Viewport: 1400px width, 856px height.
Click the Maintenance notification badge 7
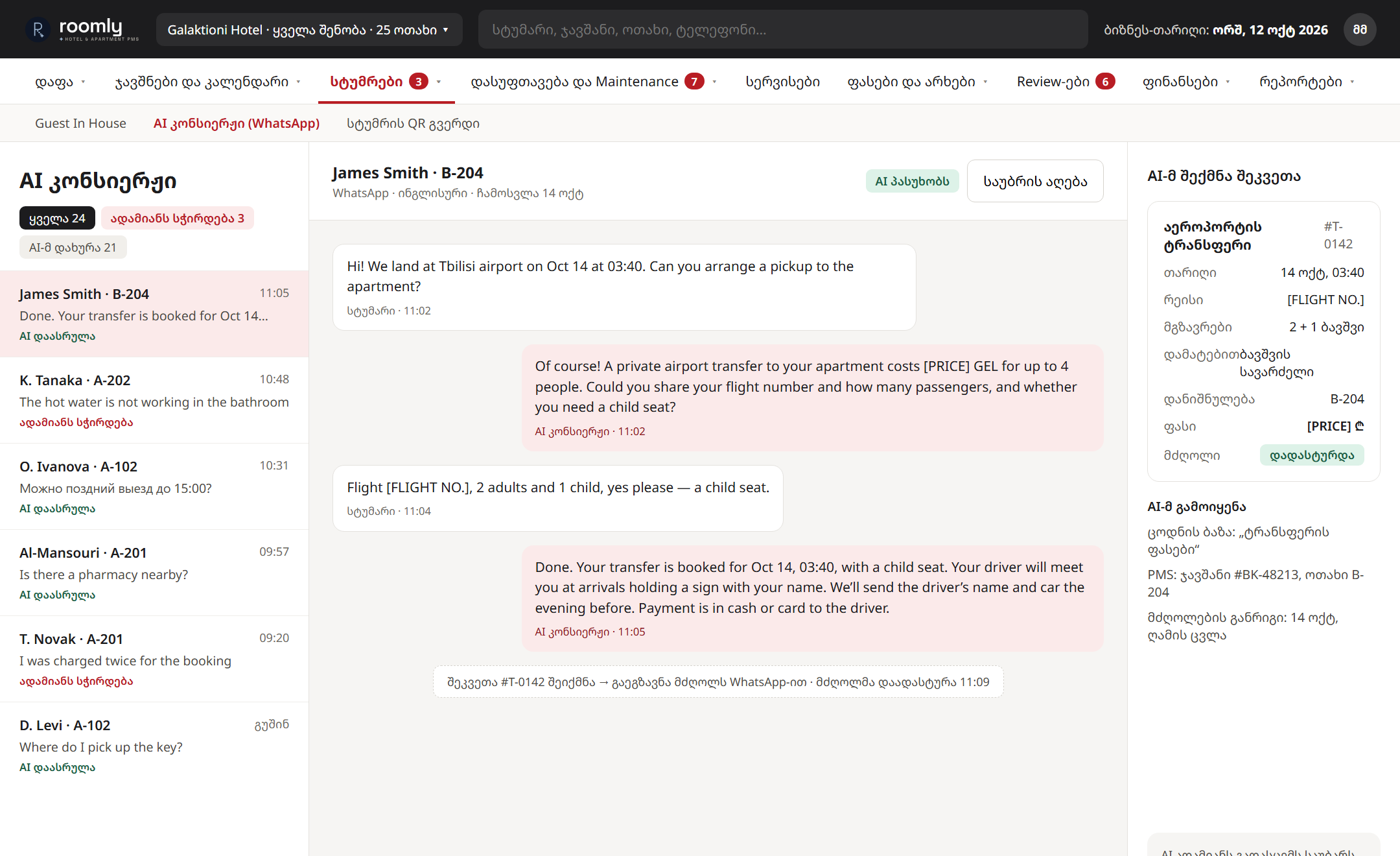[x=694, y=82]
